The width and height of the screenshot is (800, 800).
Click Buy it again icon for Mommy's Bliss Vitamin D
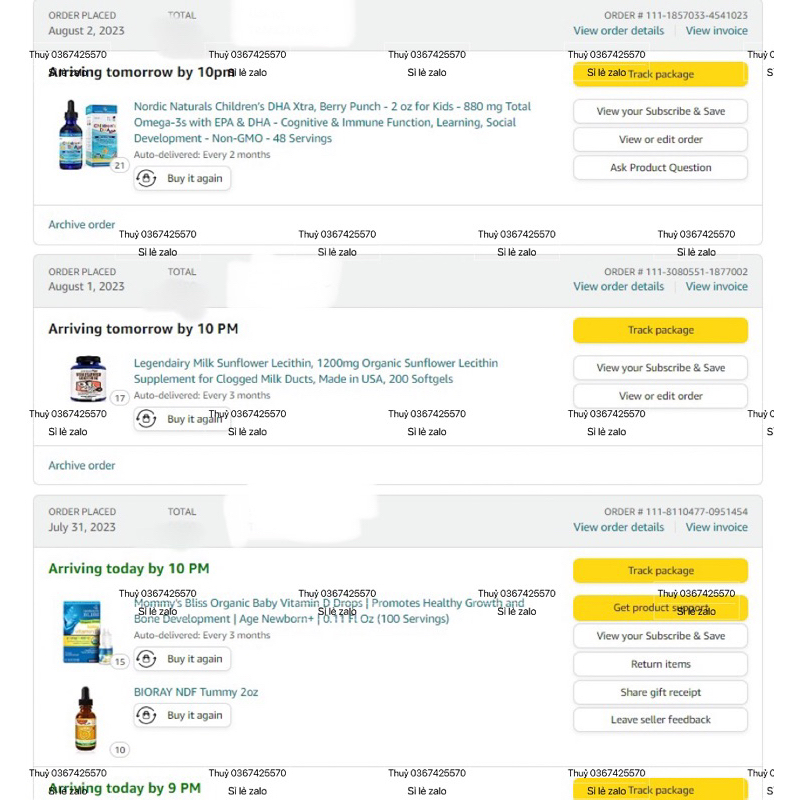(x=147, y=659)
